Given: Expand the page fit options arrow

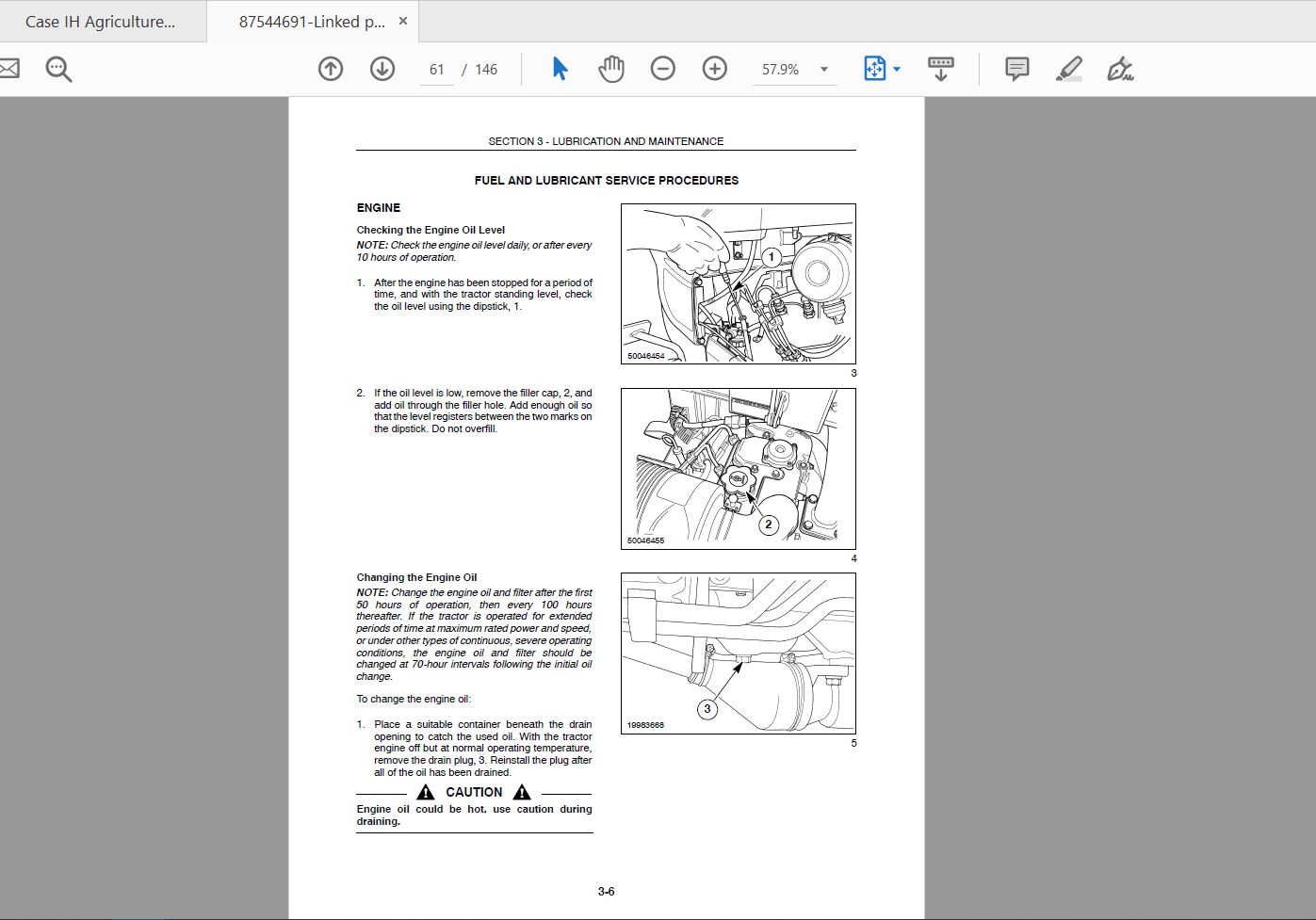Looking at the screenshot, I should (897, 70).
